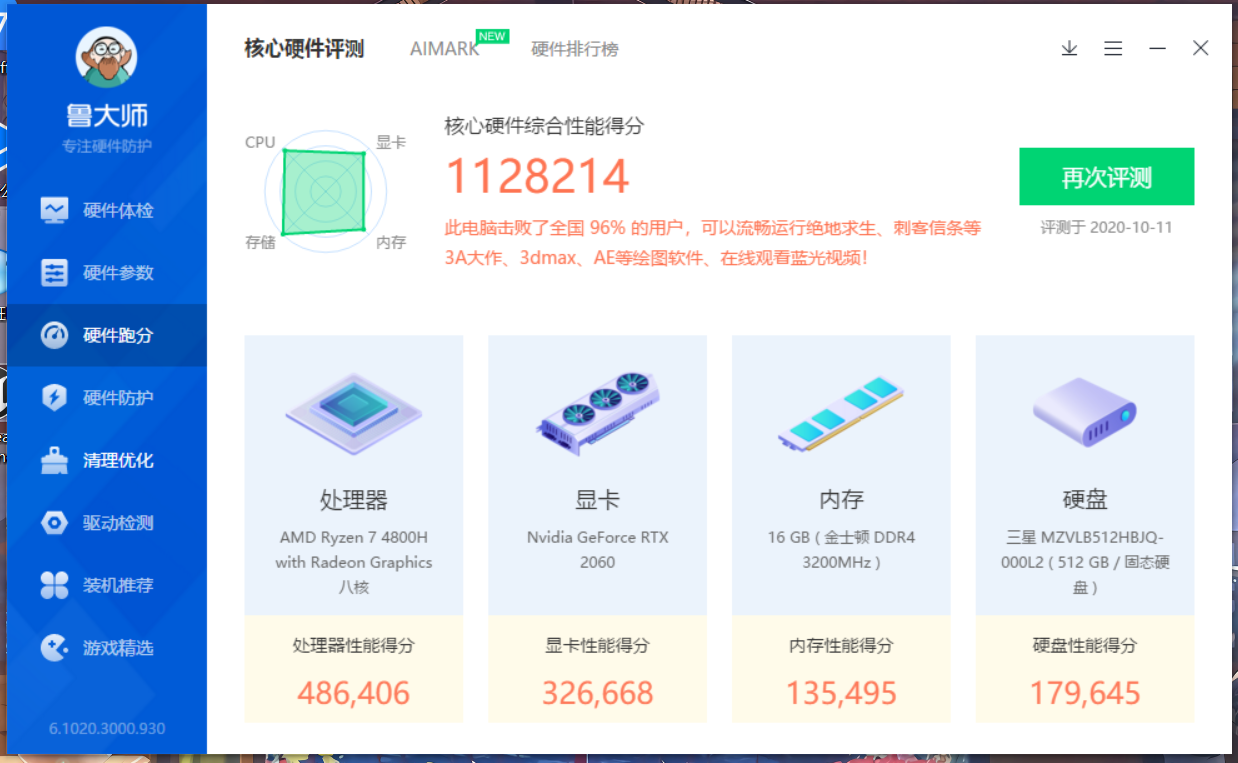Click the 三星 MZVLB512HBJQ disk text
Image resolution: width=1238 pixels, height=763 pixels.
click(1085, 562)
